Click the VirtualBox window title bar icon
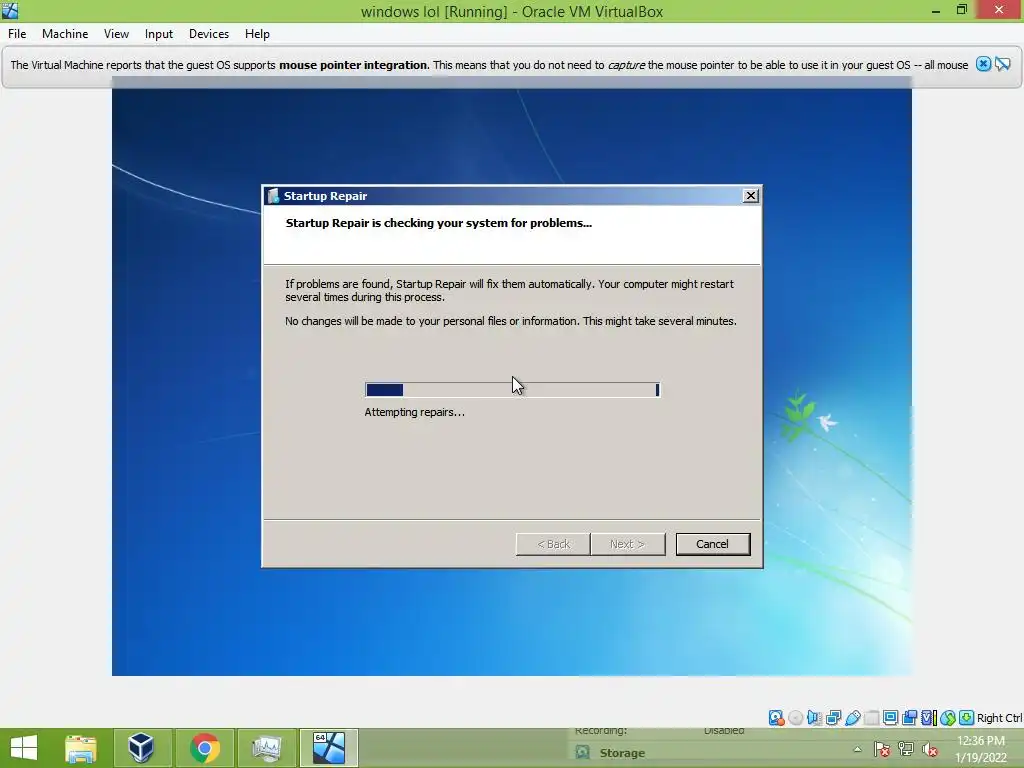Viewport: 1024px width, 768px height. (10, 10)
